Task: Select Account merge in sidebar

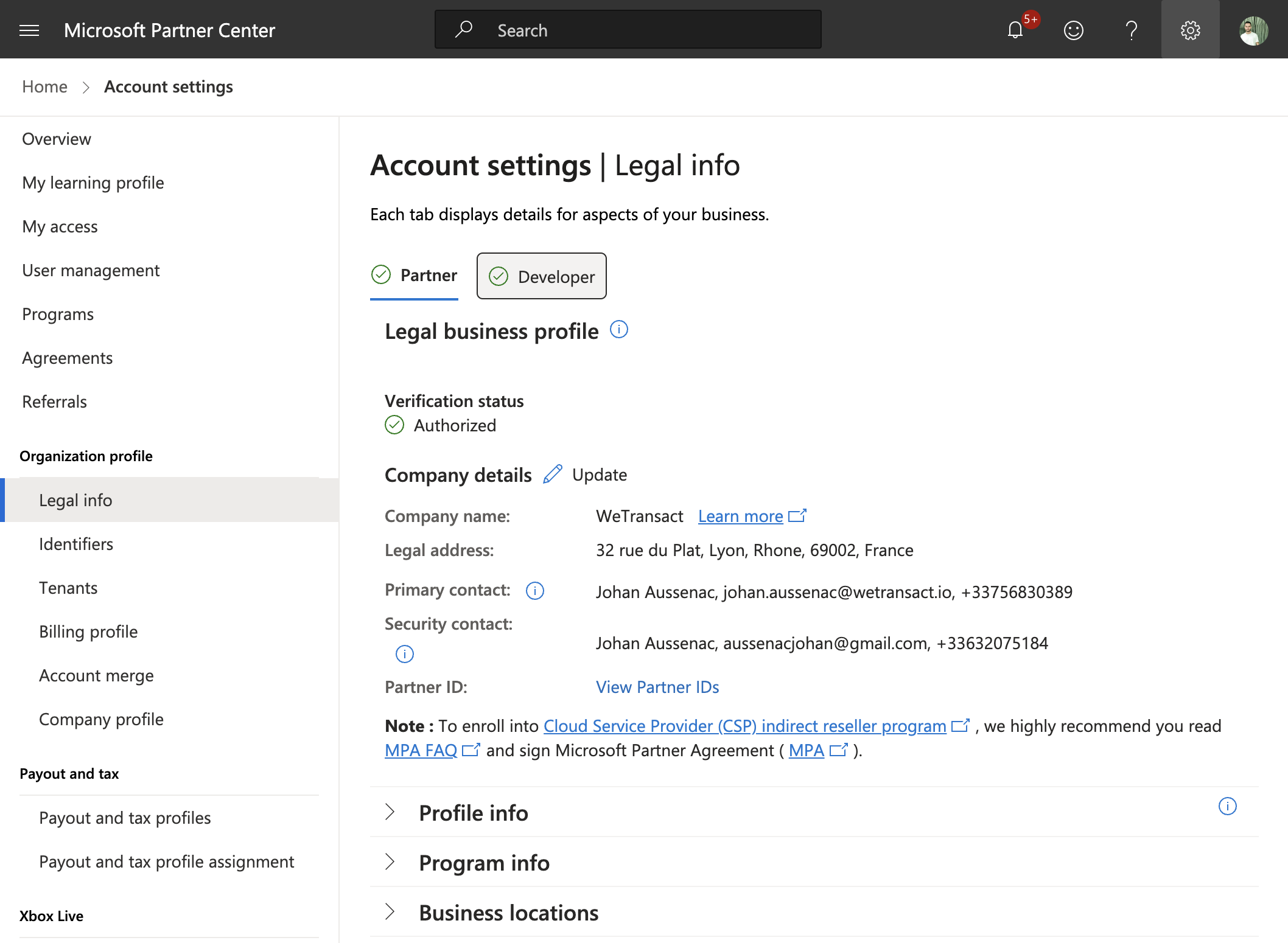Action: coord(96,675)
